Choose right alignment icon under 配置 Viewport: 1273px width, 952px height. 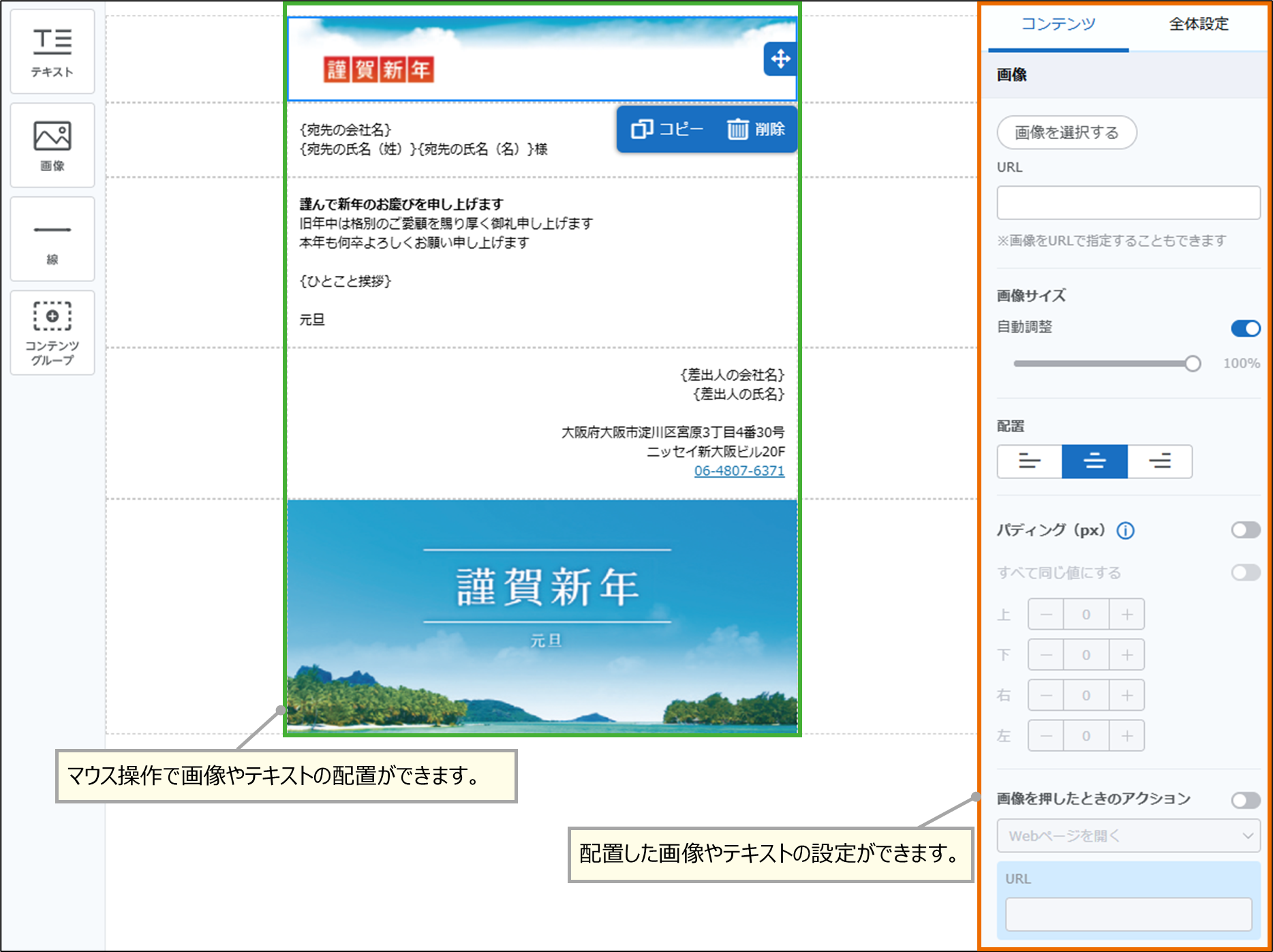point(1160,462)
